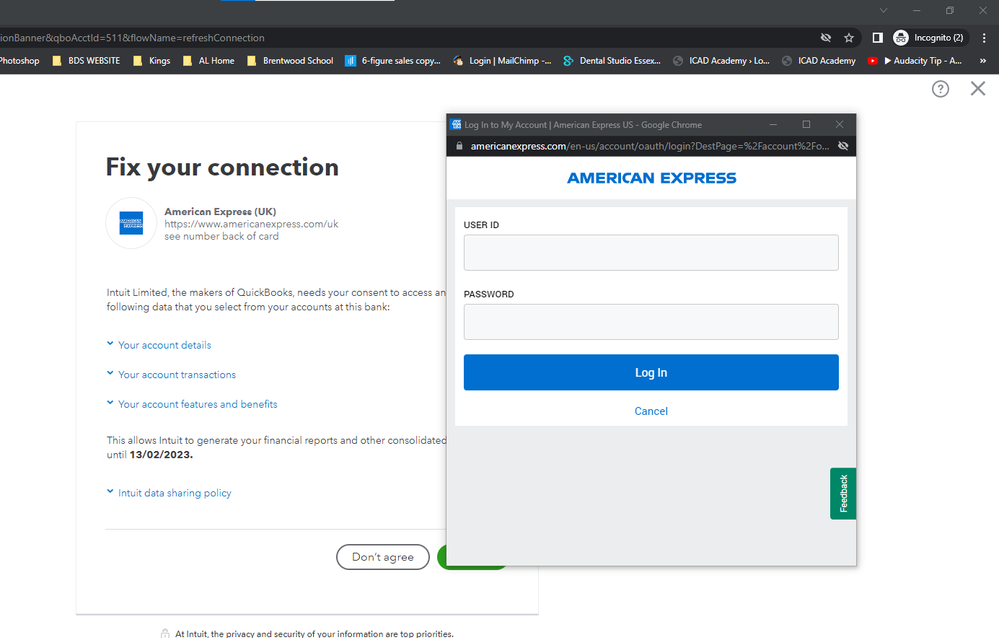Open the side panel icon in Chrome toolbar
Image resolution: width=999 pixels, height=638 pixels.
tap(877, 38)
